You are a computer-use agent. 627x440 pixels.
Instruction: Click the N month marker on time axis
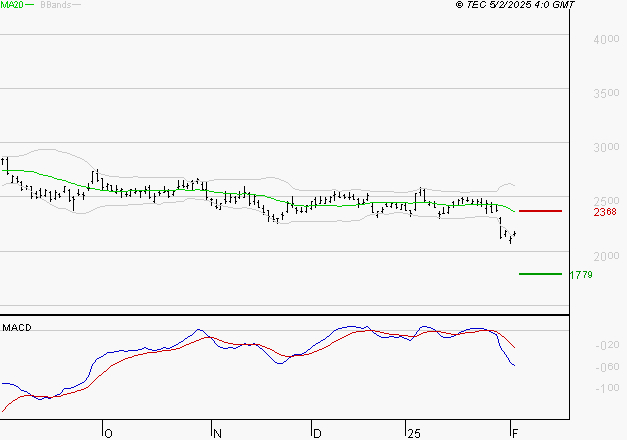[217, 433]
